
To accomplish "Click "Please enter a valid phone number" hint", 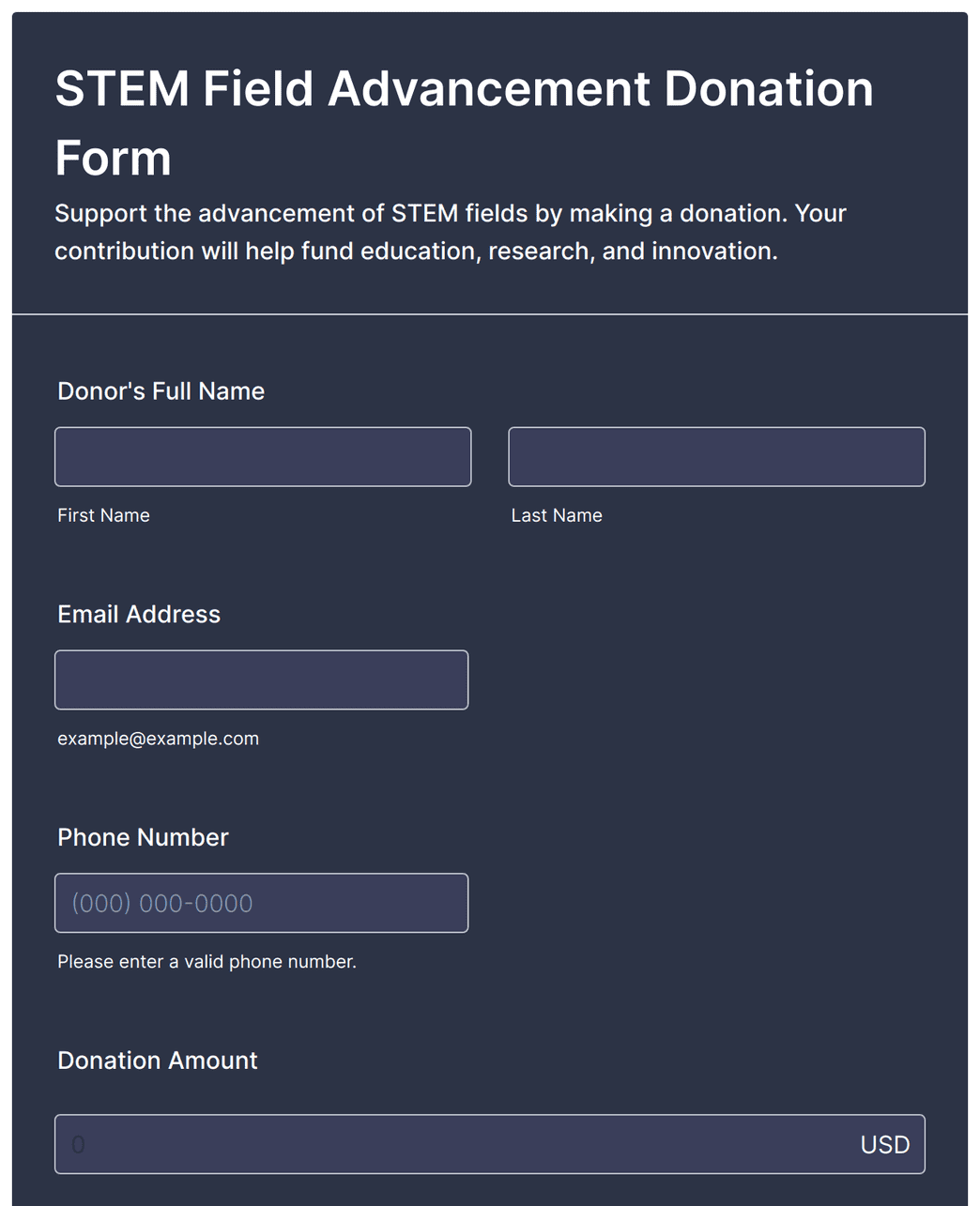I will [207, 962].
